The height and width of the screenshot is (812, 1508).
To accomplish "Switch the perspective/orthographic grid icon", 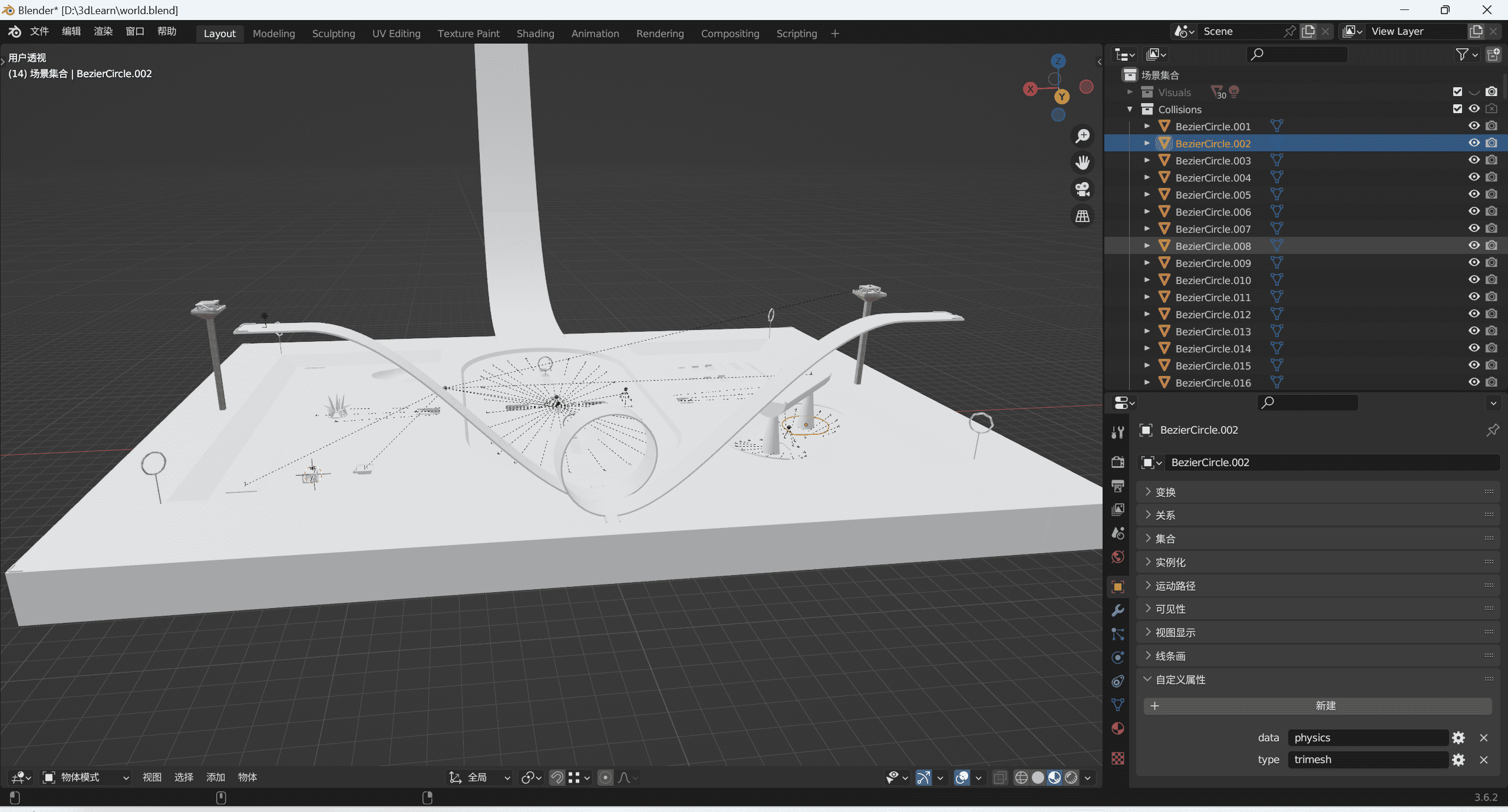I will pyautogui.click(x=1083, y=217).
